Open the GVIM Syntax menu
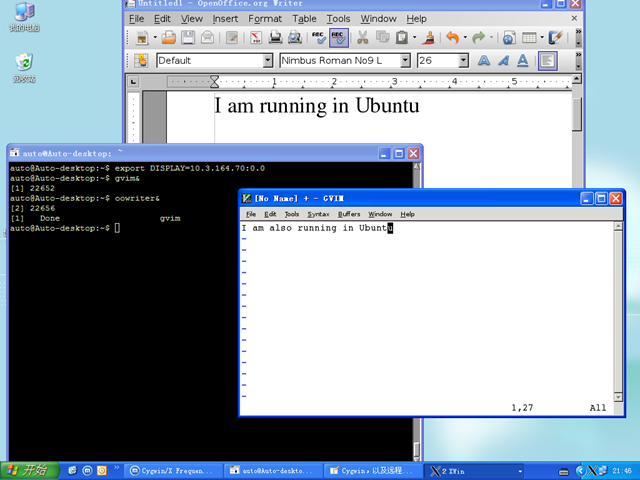 (318, 214)
